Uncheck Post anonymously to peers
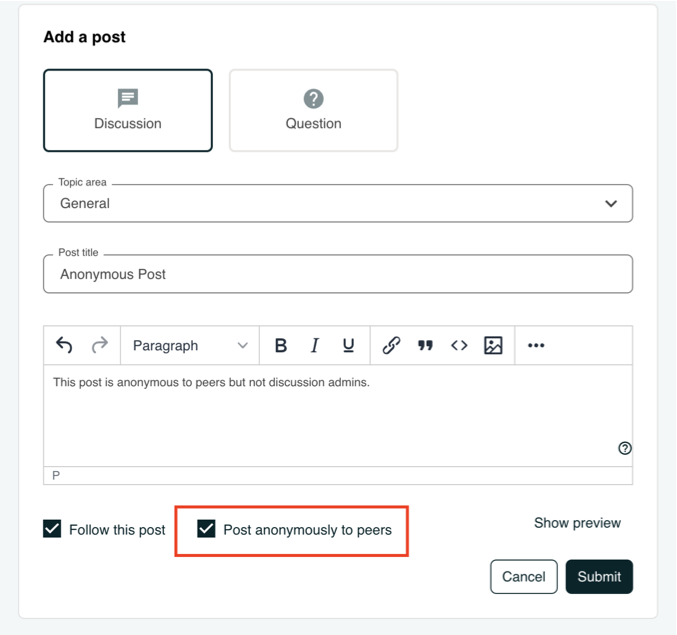Viewport: 677px width, 635px height. [x=207, y=529]
